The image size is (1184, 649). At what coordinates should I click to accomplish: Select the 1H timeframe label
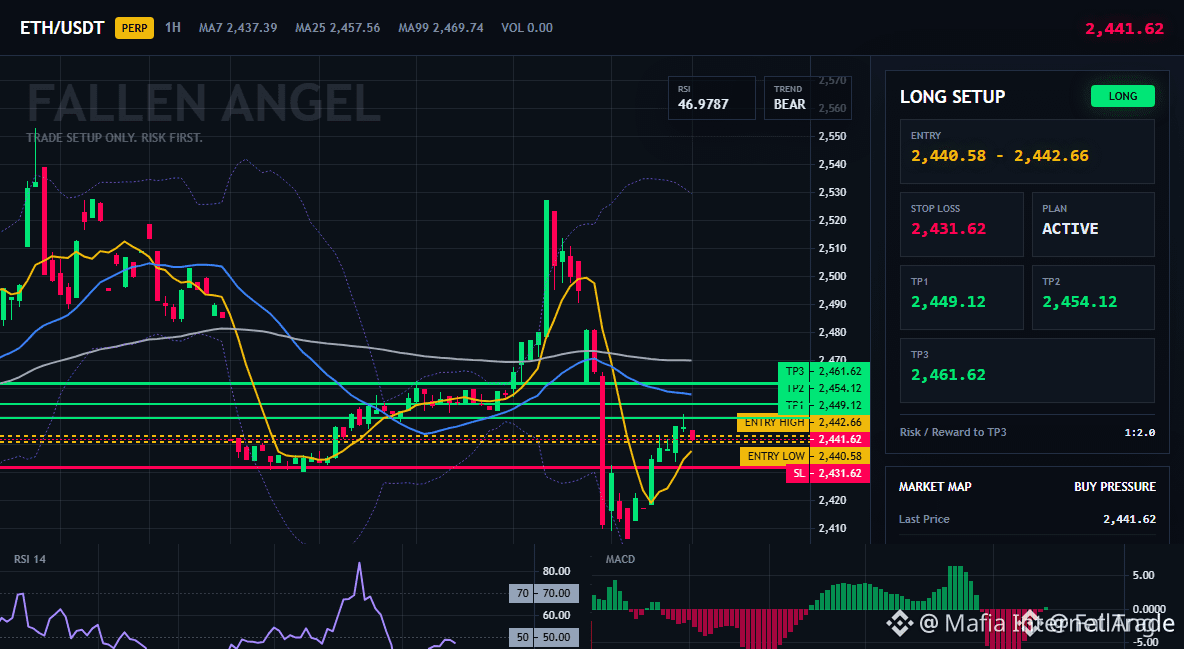pos(173,27)
